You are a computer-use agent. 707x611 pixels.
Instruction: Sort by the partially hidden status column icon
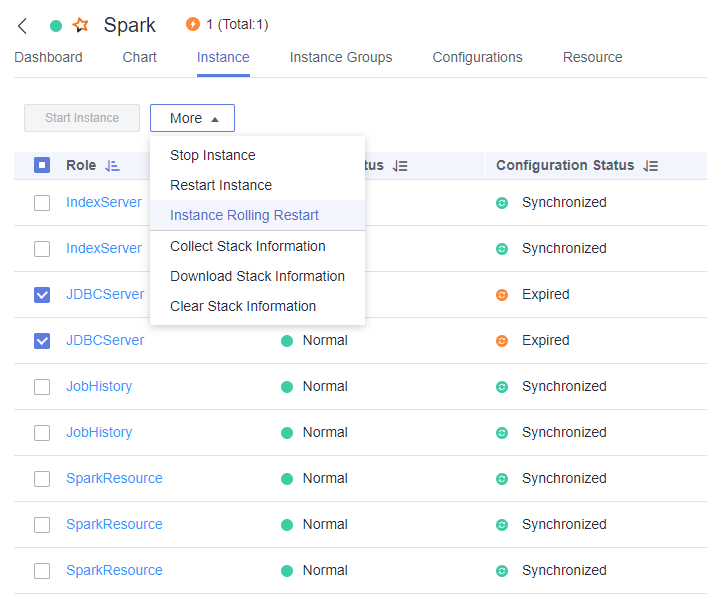tap(400, 166)
